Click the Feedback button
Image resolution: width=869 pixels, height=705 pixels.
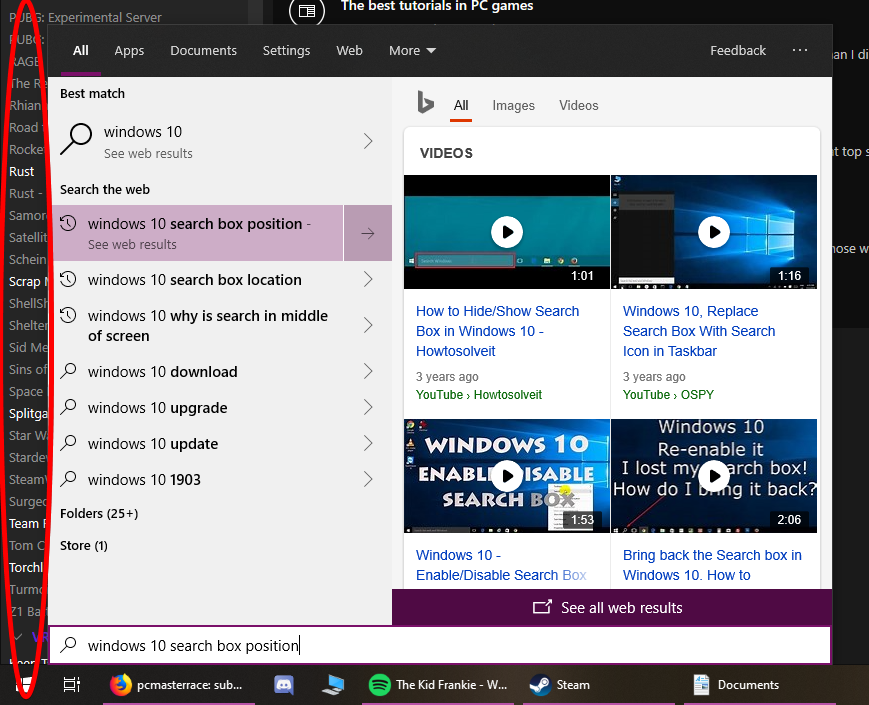(738, 50)
